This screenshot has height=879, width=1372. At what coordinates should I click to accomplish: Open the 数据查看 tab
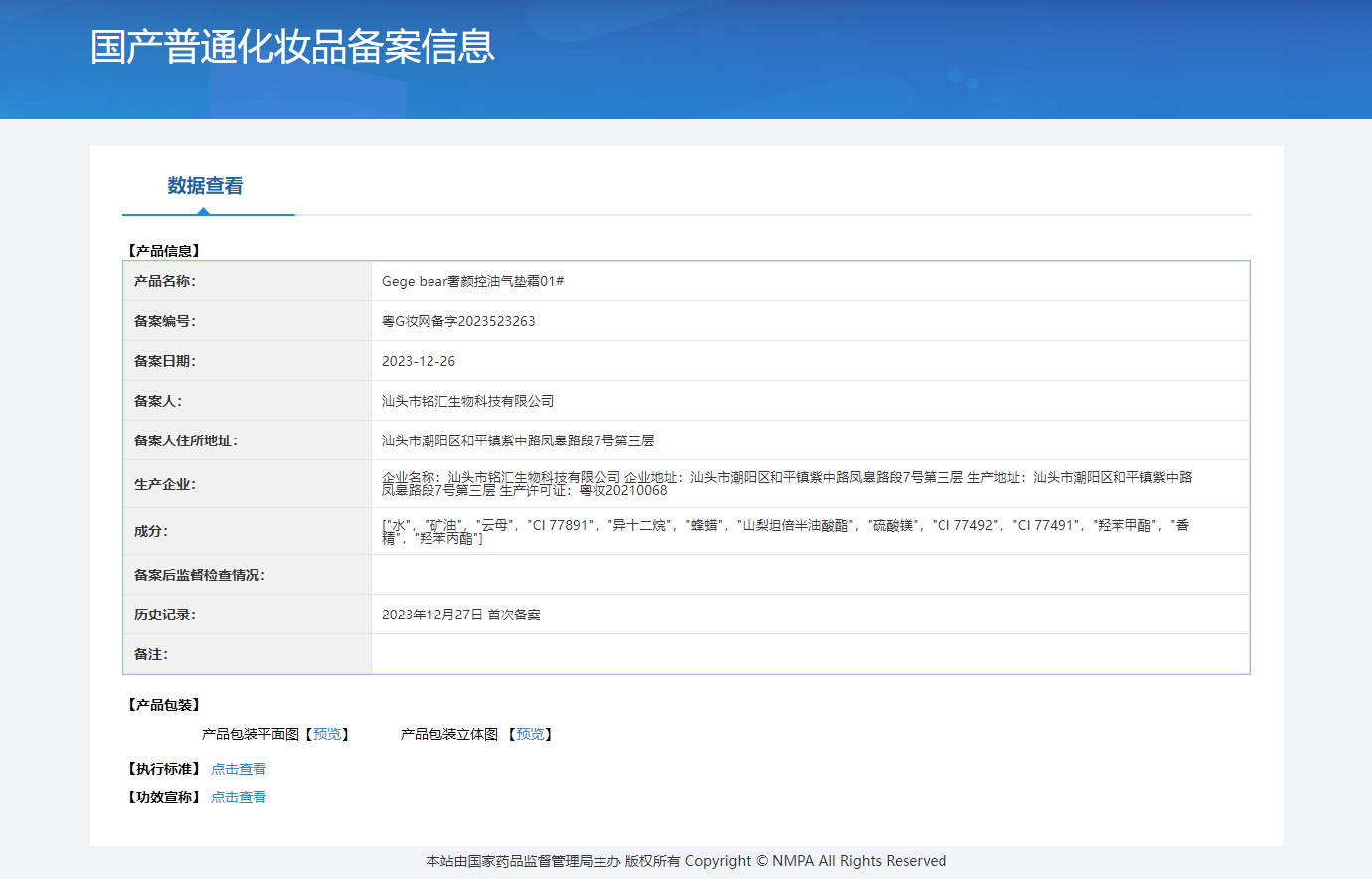click(205, 186)
